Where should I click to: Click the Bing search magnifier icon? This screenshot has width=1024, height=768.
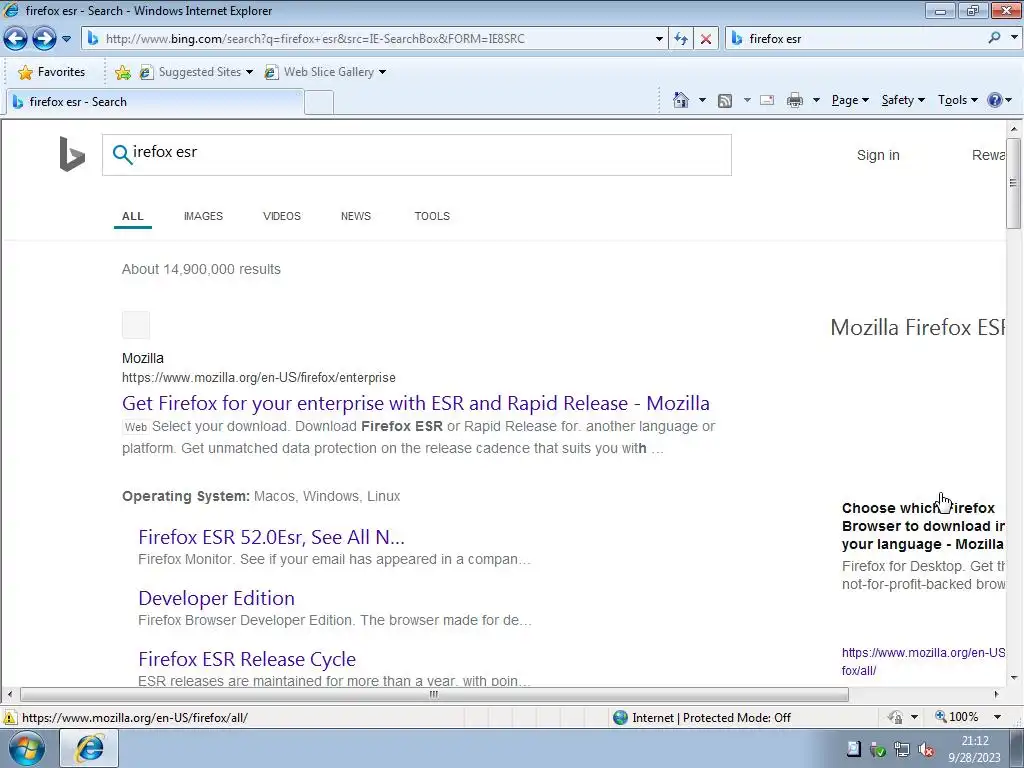coord(122,154)
